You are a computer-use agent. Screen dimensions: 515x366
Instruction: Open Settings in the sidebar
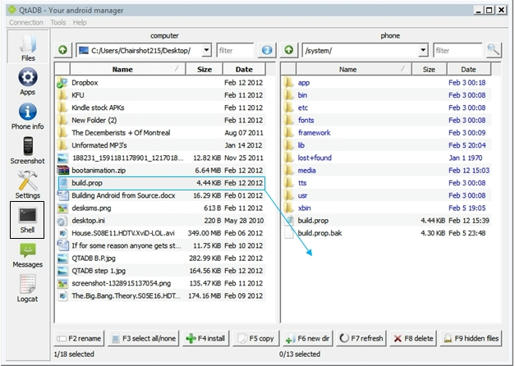pyautogui.click(x=28, y=185)
